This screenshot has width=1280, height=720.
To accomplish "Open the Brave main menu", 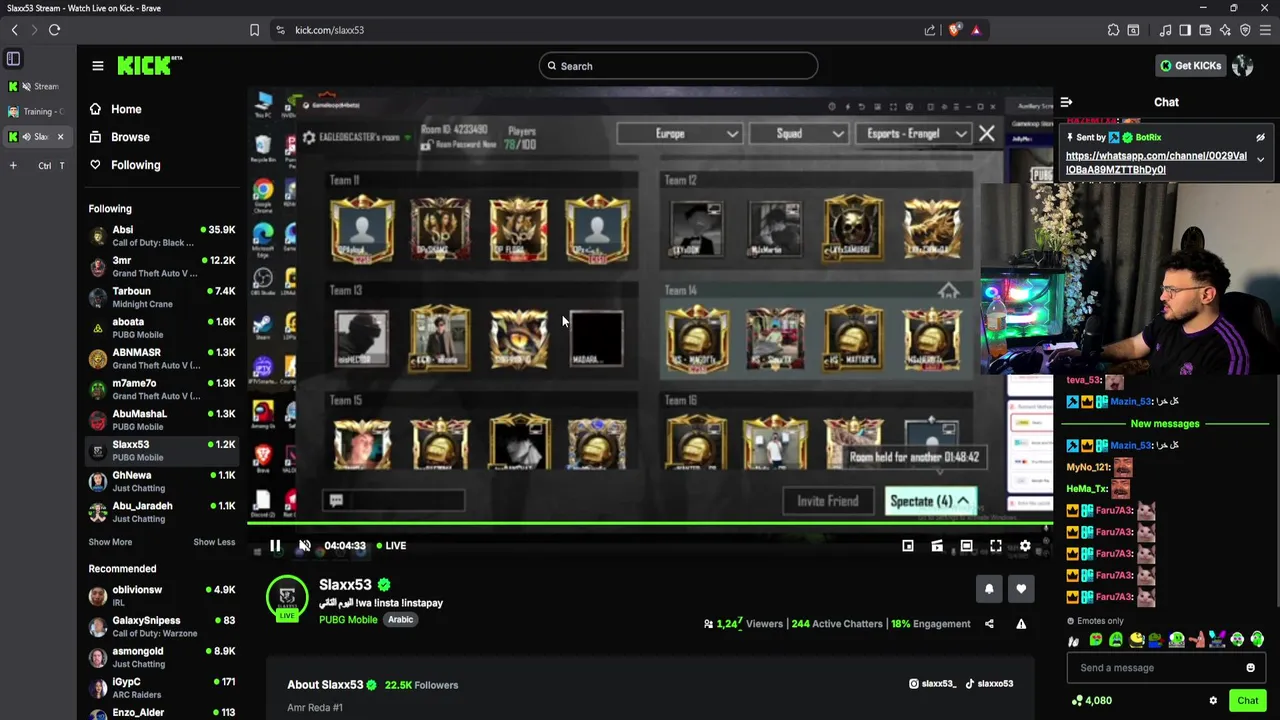I will point(1265,30).
